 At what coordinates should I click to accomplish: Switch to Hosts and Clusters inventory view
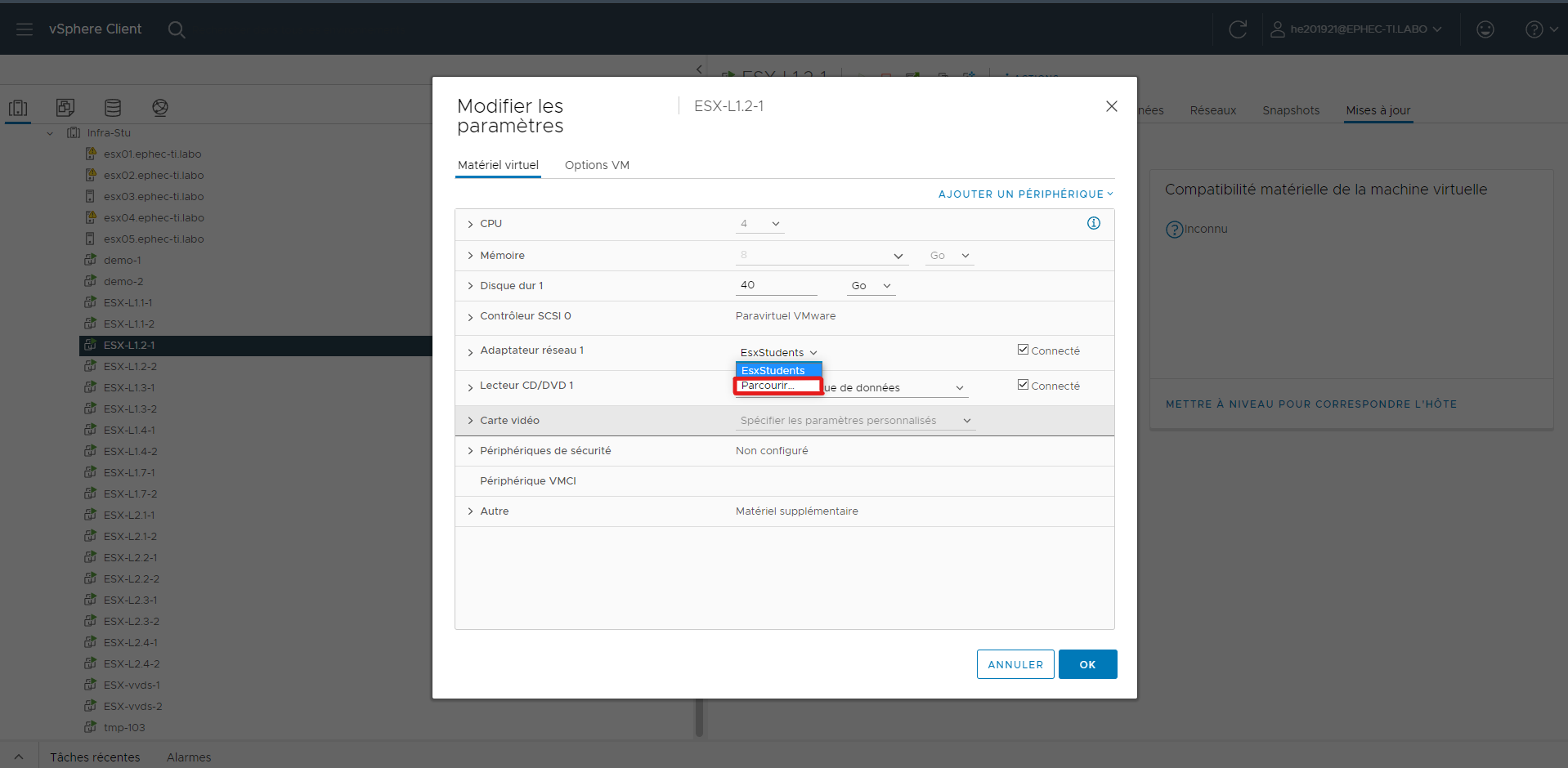[x=18, y=108]
